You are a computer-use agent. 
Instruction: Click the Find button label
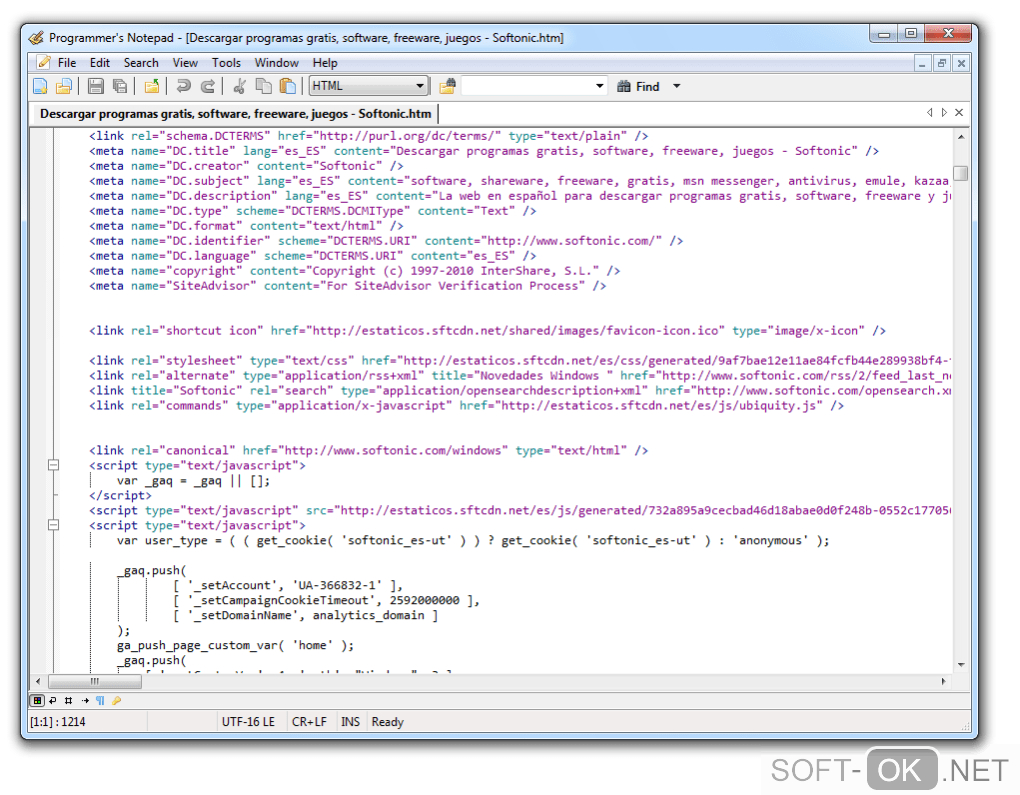647,87
